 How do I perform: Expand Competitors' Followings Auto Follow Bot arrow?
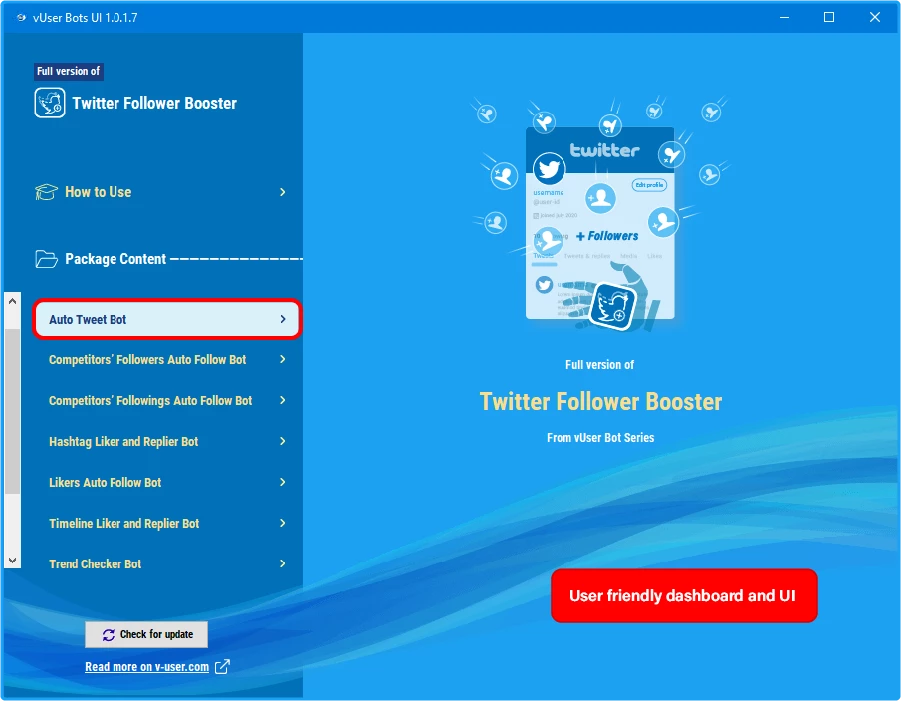point(282,400)
